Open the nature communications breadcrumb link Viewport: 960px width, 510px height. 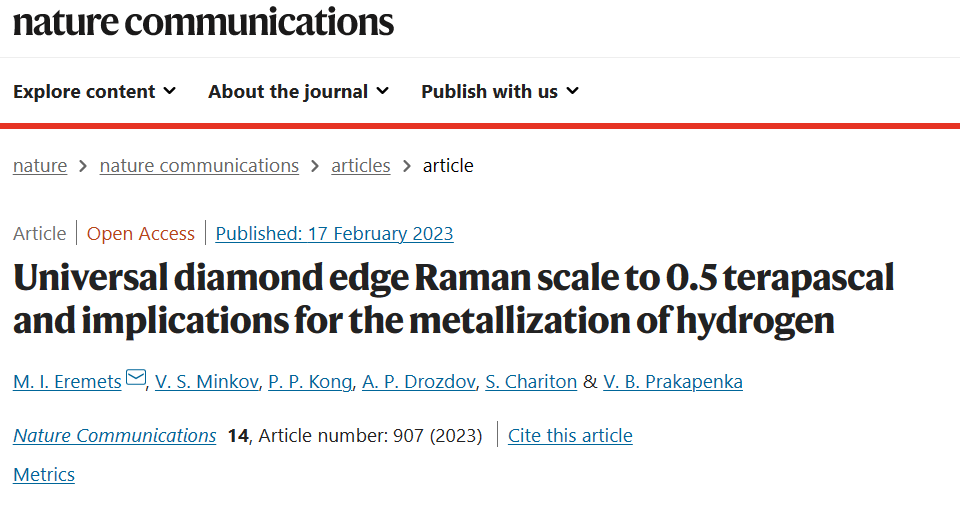[199, 165]
